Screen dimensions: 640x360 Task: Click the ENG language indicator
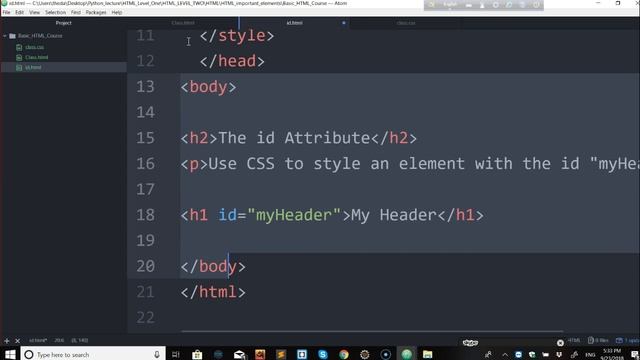(590, 355)
